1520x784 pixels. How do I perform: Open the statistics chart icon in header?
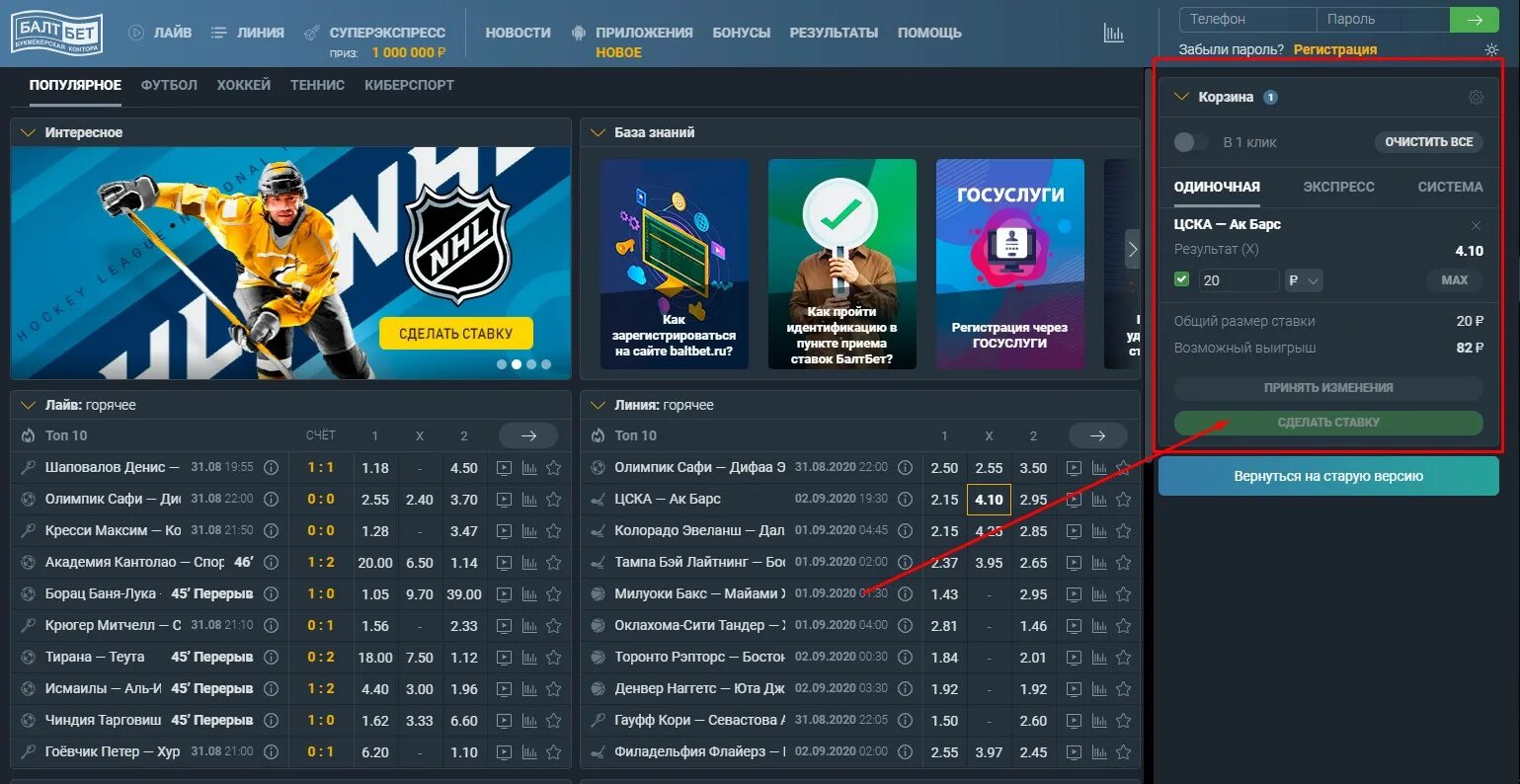(x=1113, y=33)
